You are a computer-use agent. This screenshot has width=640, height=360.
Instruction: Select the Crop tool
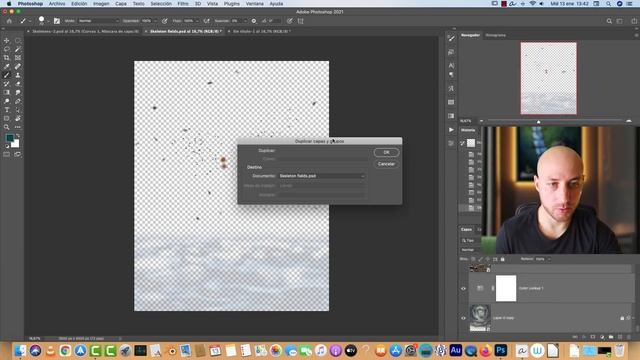7,58
